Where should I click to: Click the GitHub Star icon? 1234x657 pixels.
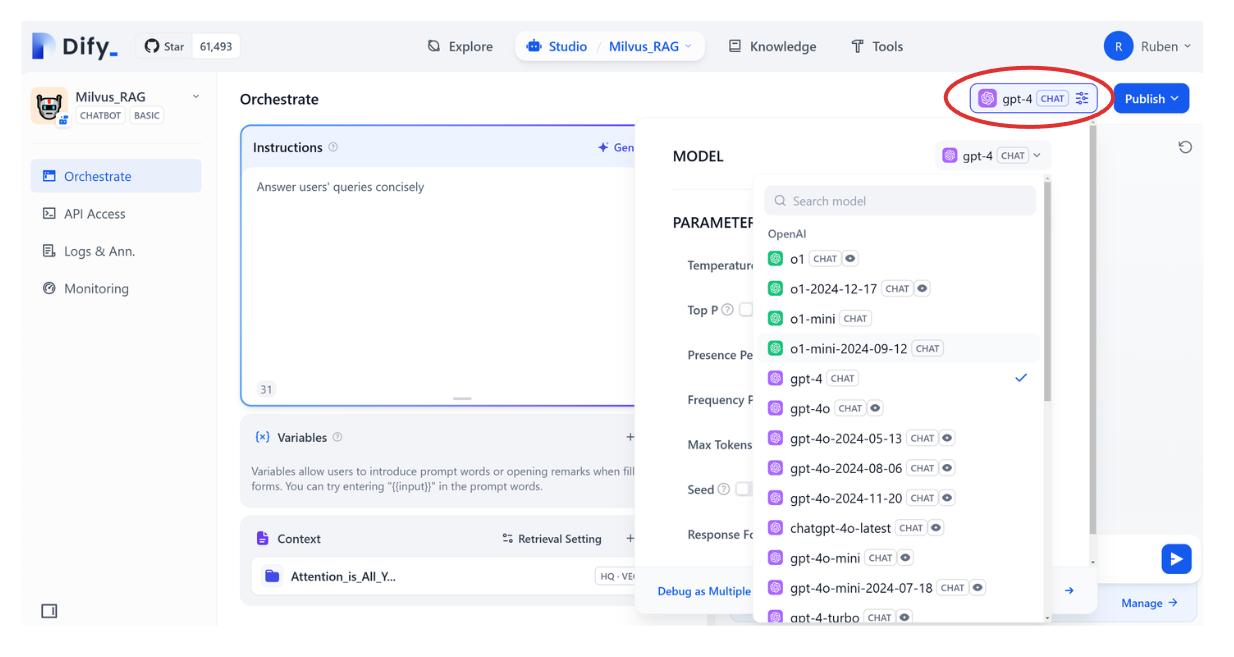coord(152,47)
